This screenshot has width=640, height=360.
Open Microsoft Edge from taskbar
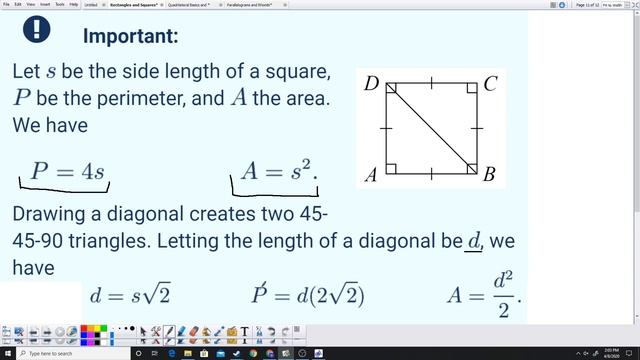[171, 353]
